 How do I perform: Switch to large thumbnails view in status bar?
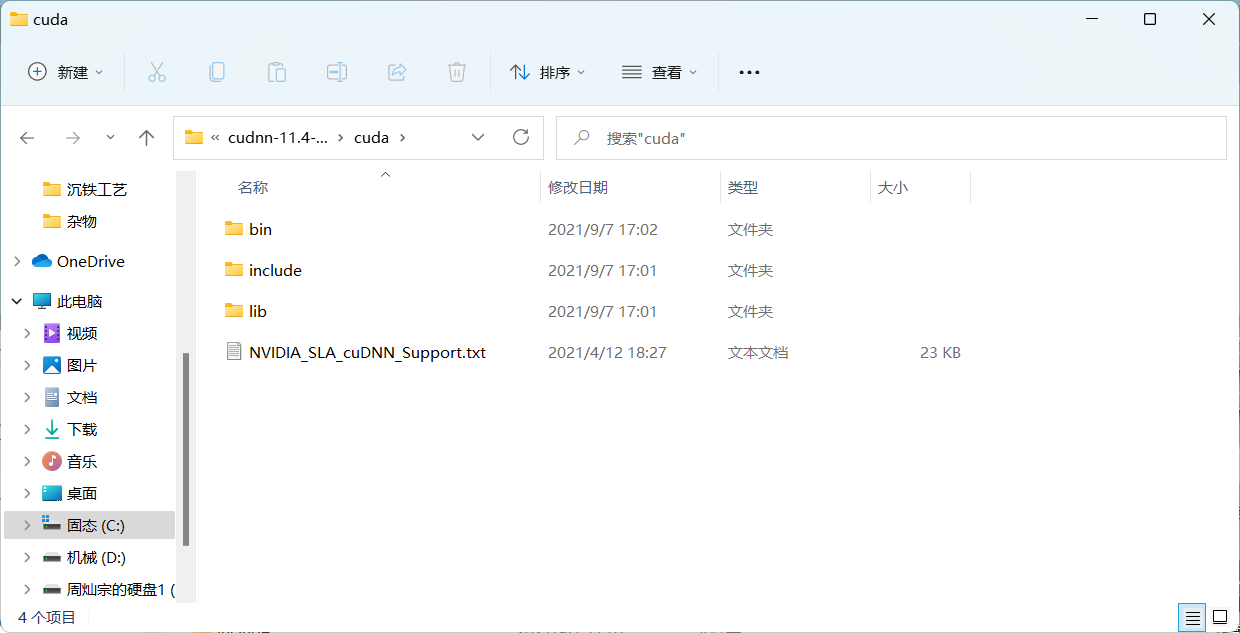[x=1220, y=617]
